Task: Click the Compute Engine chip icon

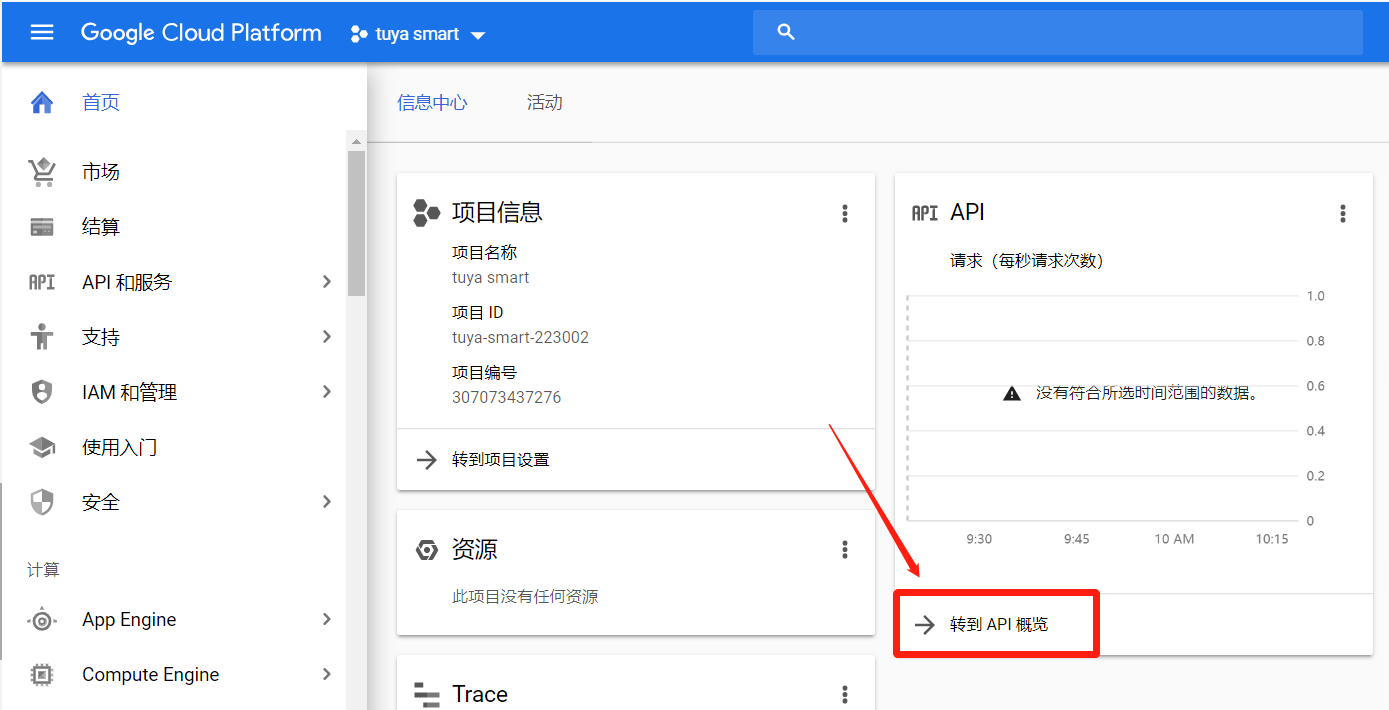Action: pos(42,675)
